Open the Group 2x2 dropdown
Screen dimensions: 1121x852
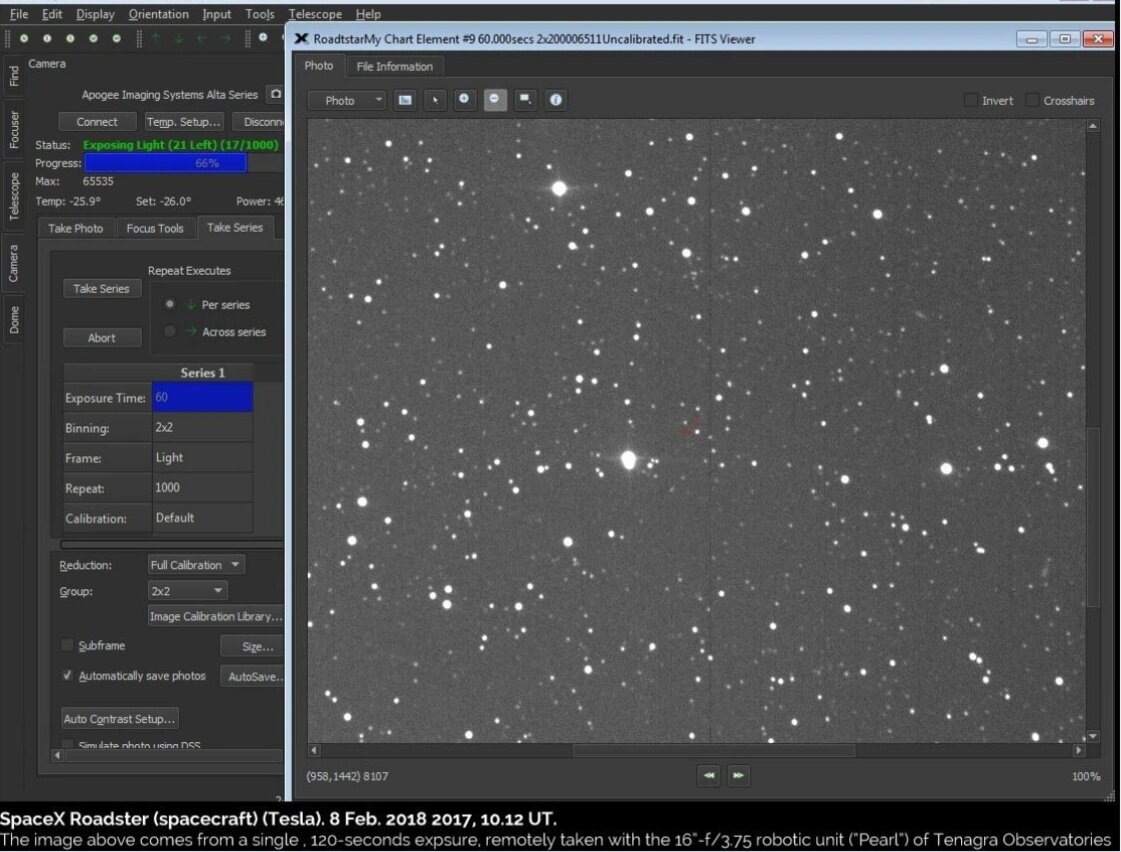pyautogui.click(x=188, y=591)
